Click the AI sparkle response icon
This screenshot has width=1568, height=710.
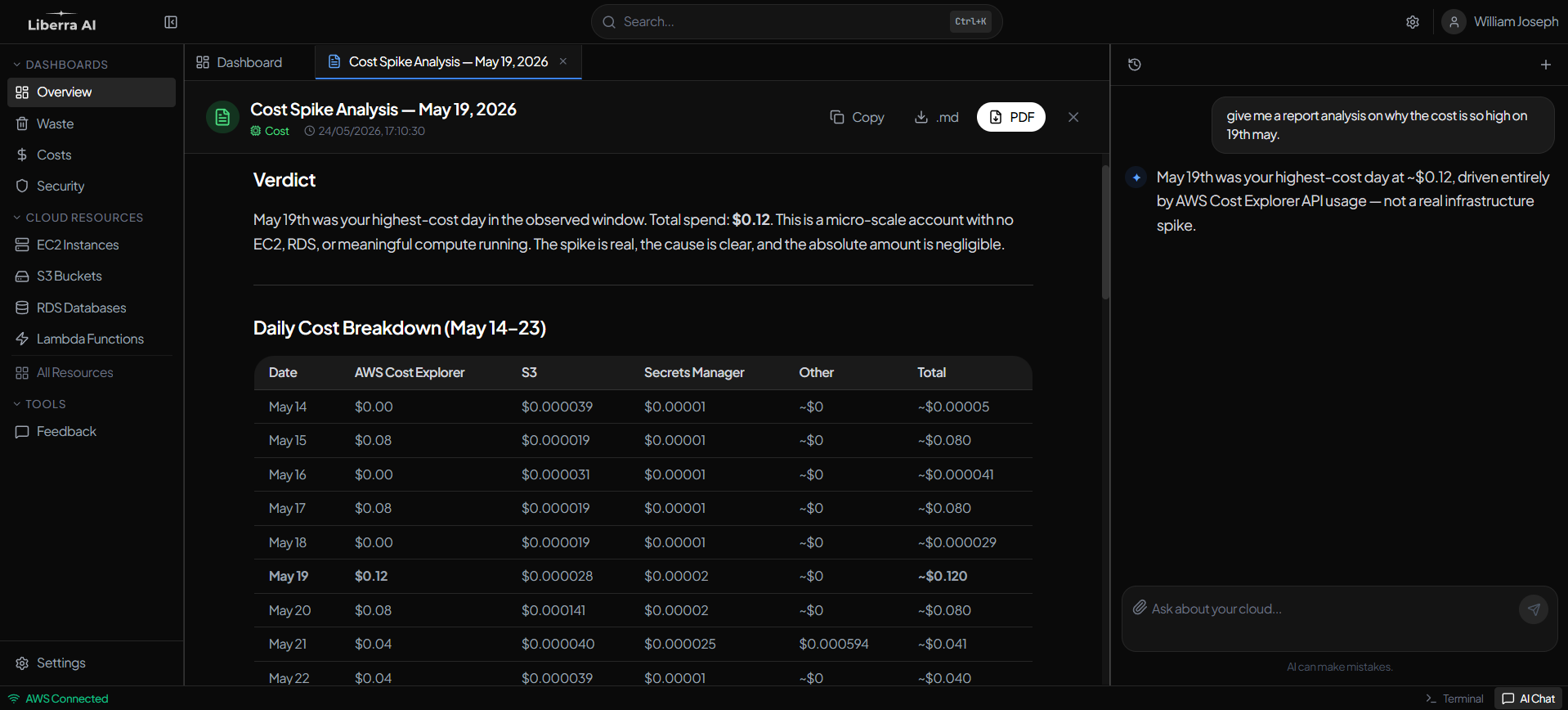[1136, 177]
